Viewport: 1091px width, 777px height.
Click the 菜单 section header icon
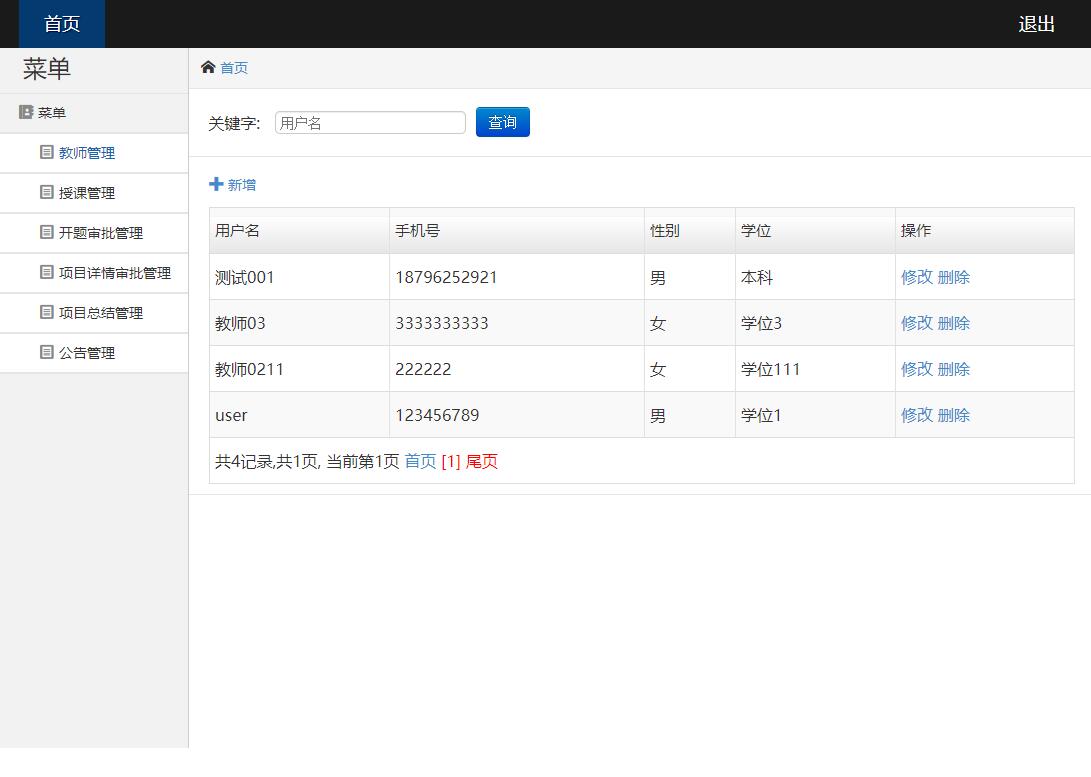pyautogui.click(x=26, y=112)
